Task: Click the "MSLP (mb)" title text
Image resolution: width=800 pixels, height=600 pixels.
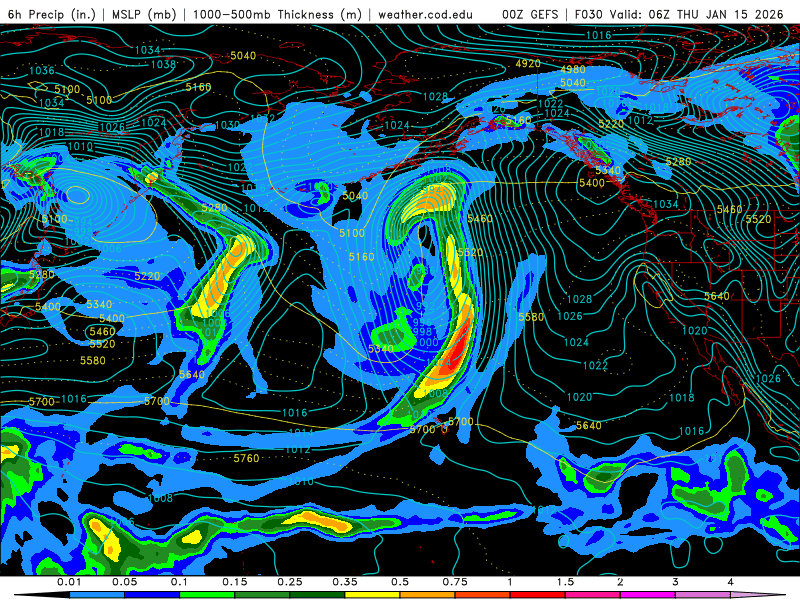Action: [x=144, y=14]
